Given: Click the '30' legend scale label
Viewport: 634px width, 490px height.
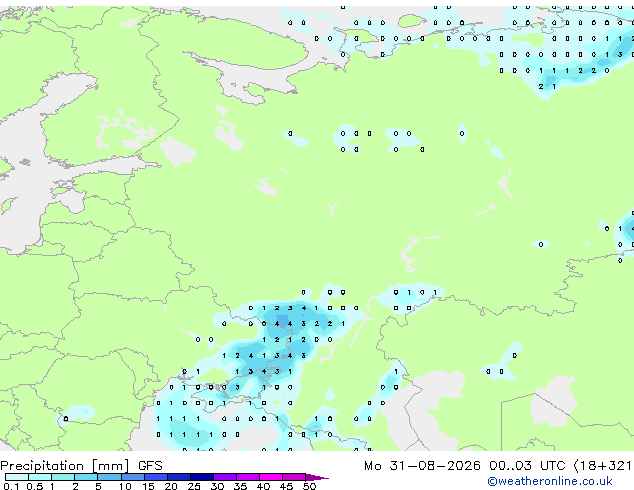Looking at the screenshot, I should [217, 486].
